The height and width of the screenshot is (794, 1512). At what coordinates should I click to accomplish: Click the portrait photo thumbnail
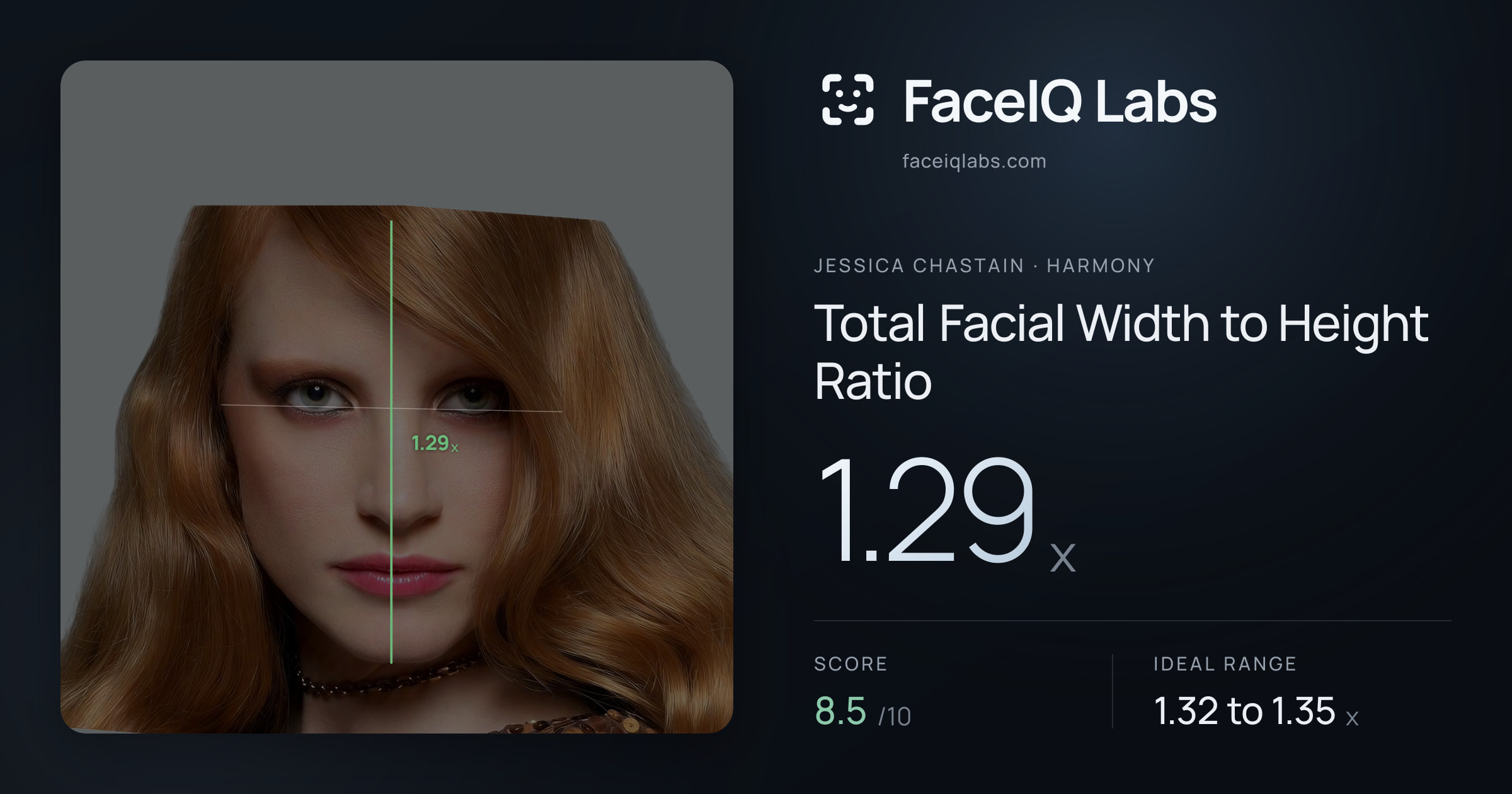click(x=397, y=397)
